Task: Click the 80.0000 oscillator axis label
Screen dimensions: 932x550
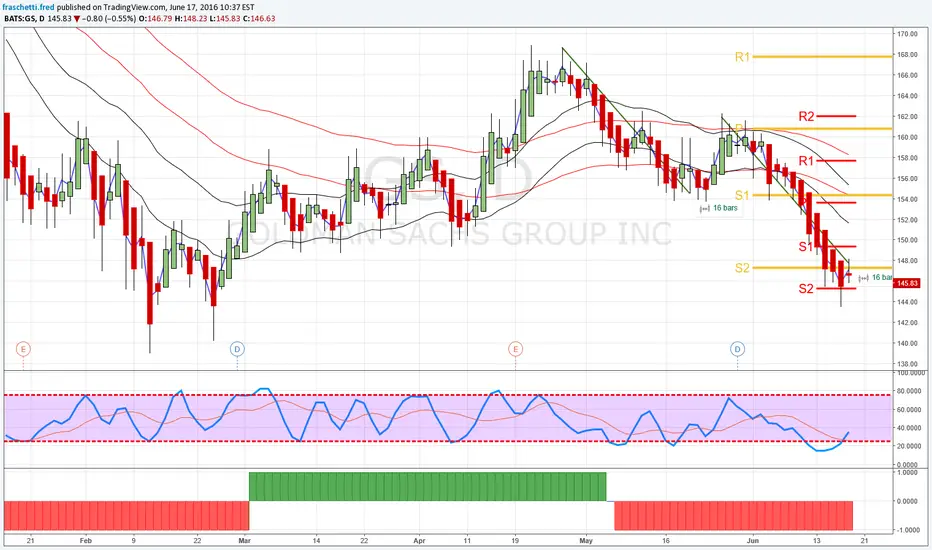Action: tap(909, 391)
